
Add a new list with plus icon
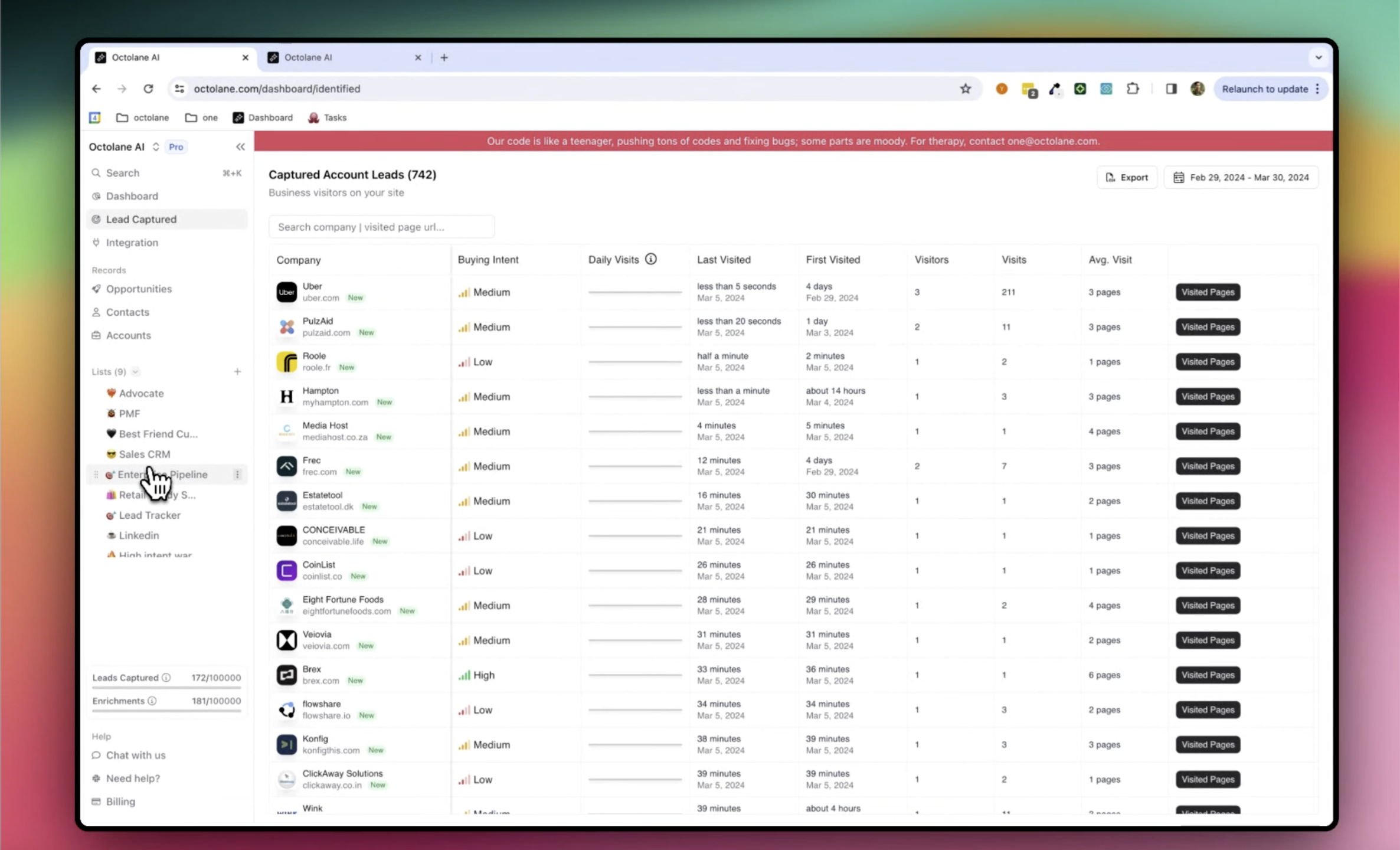pyautogui.click(x=237, y=371)
